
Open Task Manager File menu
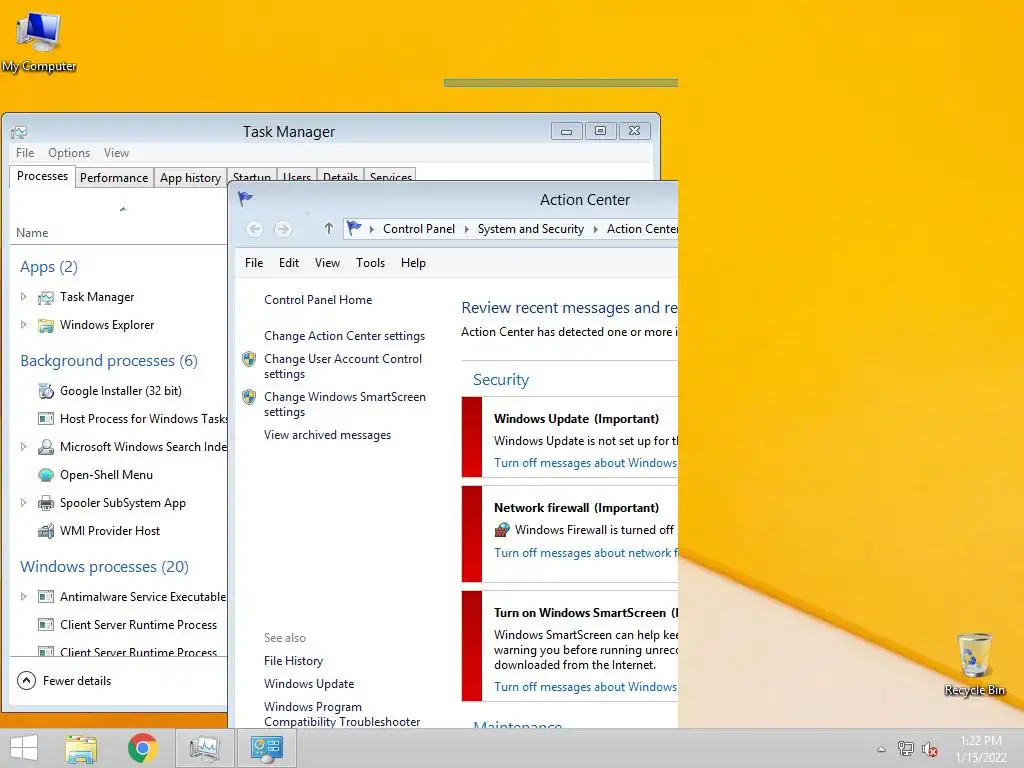[x=25, y=153]
